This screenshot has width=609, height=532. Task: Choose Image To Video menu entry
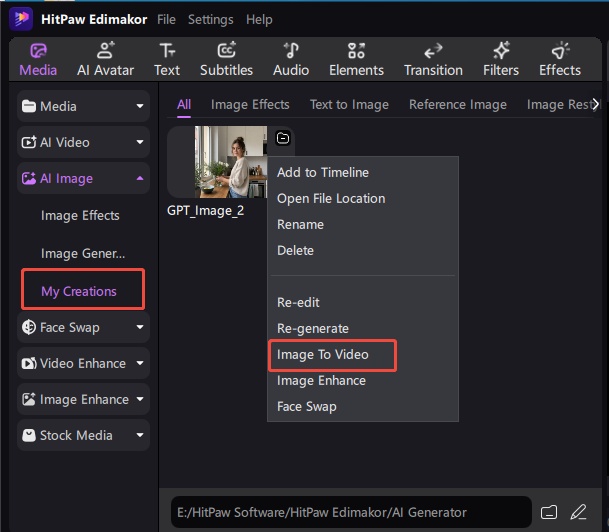[322, 355]
